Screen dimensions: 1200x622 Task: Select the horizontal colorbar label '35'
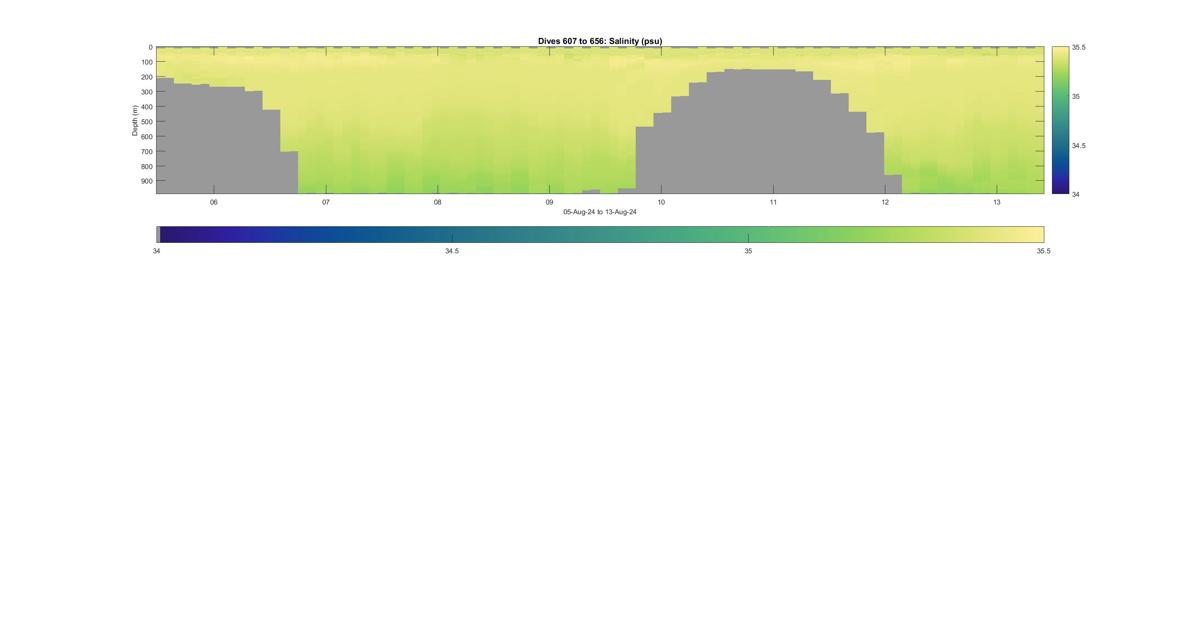[x=748, y=251]
